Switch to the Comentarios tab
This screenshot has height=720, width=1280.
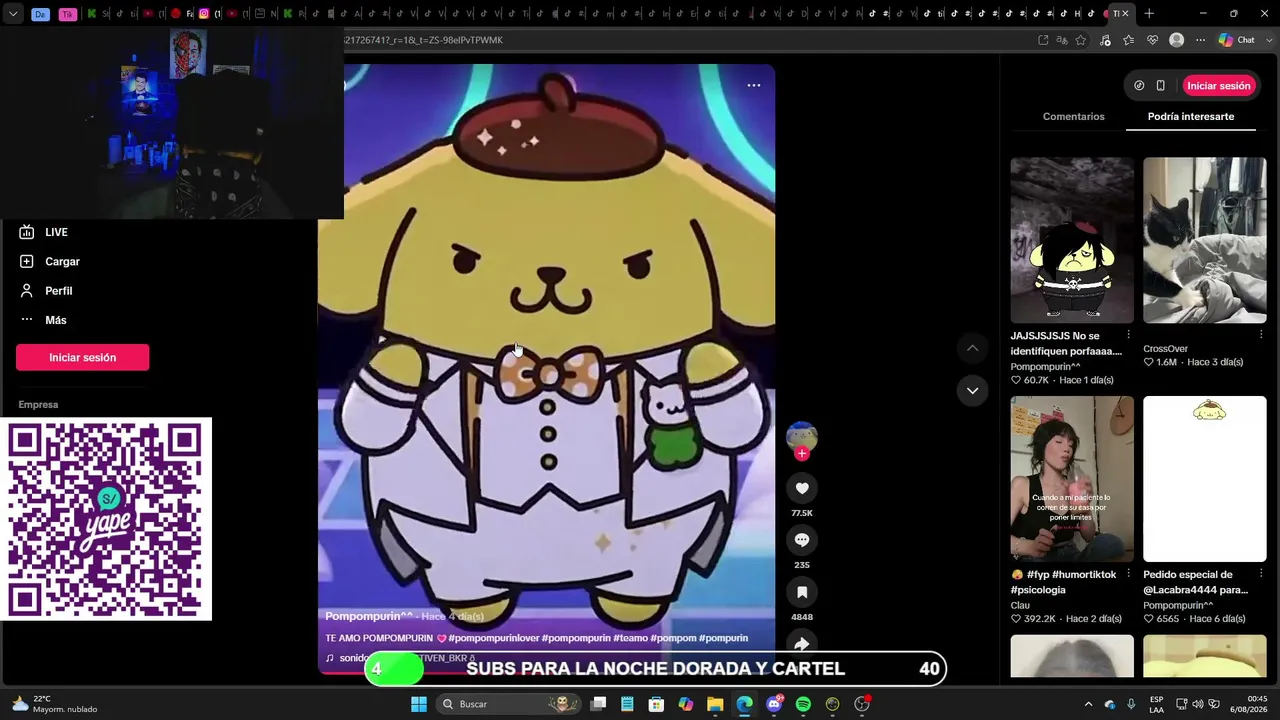click(1074, 117)
